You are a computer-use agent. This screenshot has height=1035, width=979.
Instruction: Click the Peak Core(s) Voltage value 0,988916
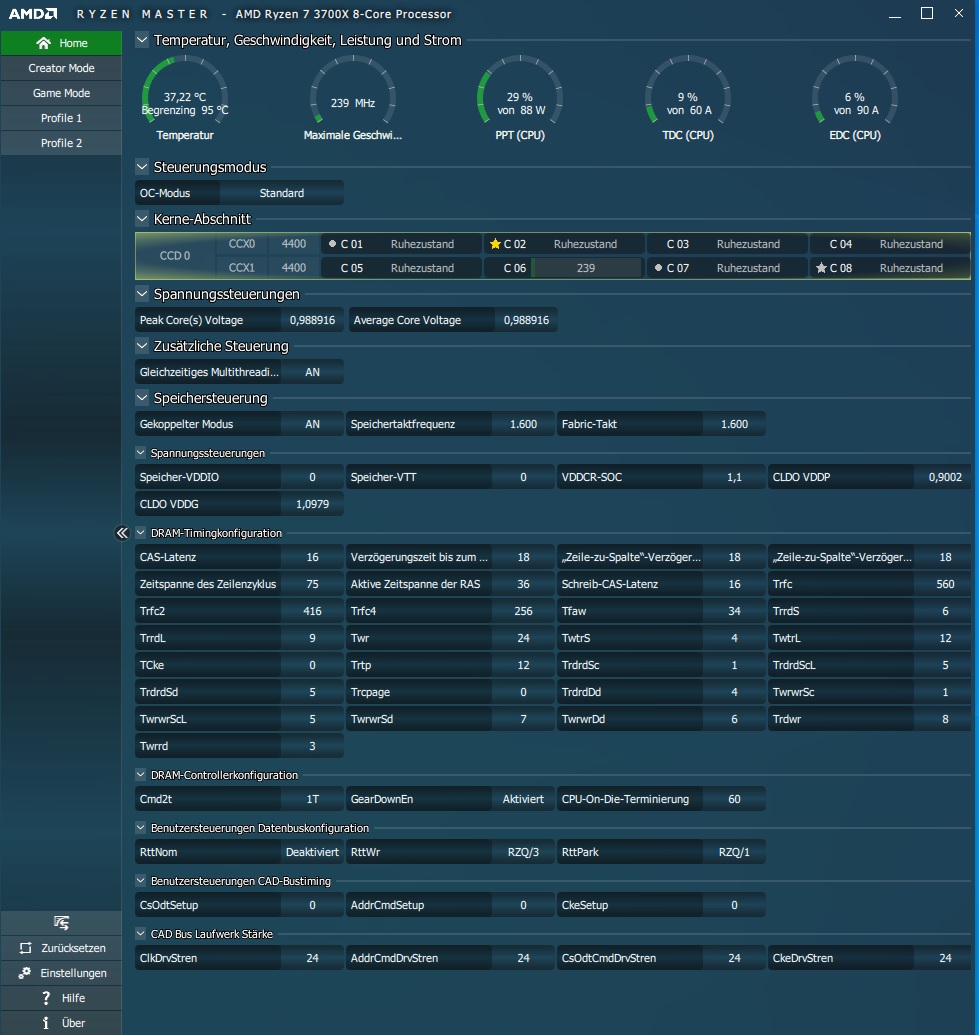312,320
